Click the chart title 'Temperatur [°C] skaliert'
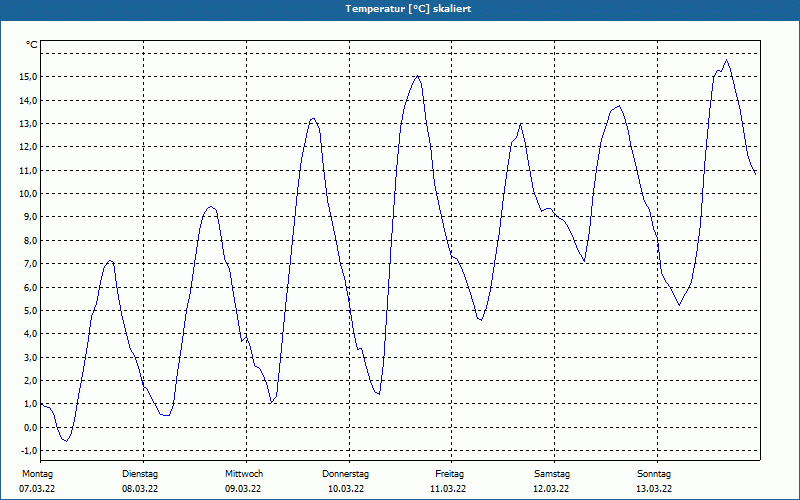Screen dimensions: 800x500 [408, 9]
